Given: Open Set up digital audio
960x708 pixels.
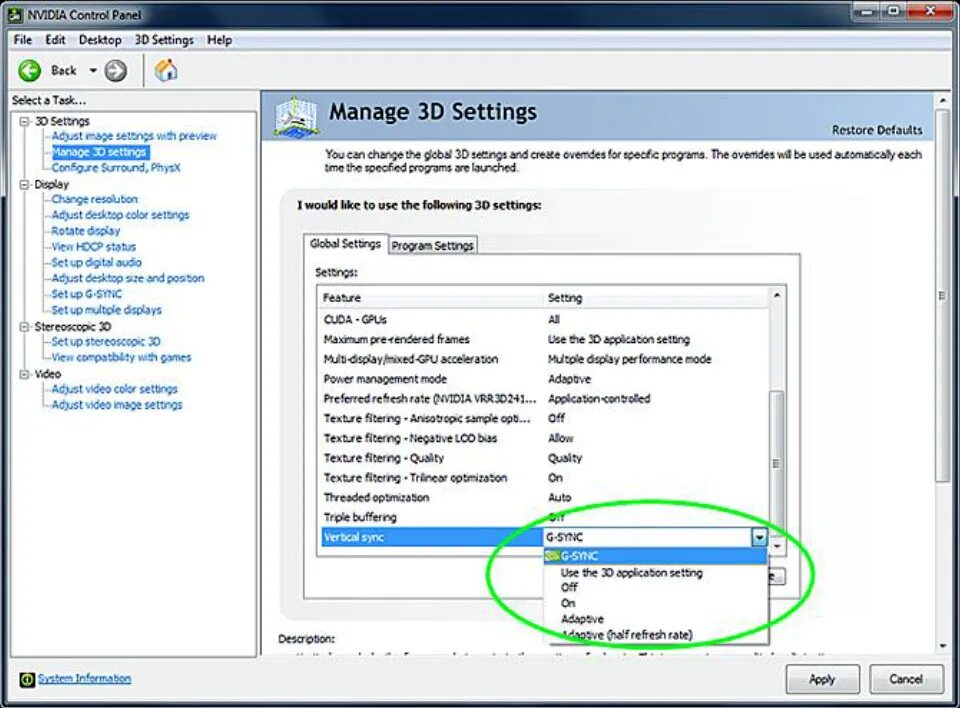Looking at the screenshot, I should point(97,263).
